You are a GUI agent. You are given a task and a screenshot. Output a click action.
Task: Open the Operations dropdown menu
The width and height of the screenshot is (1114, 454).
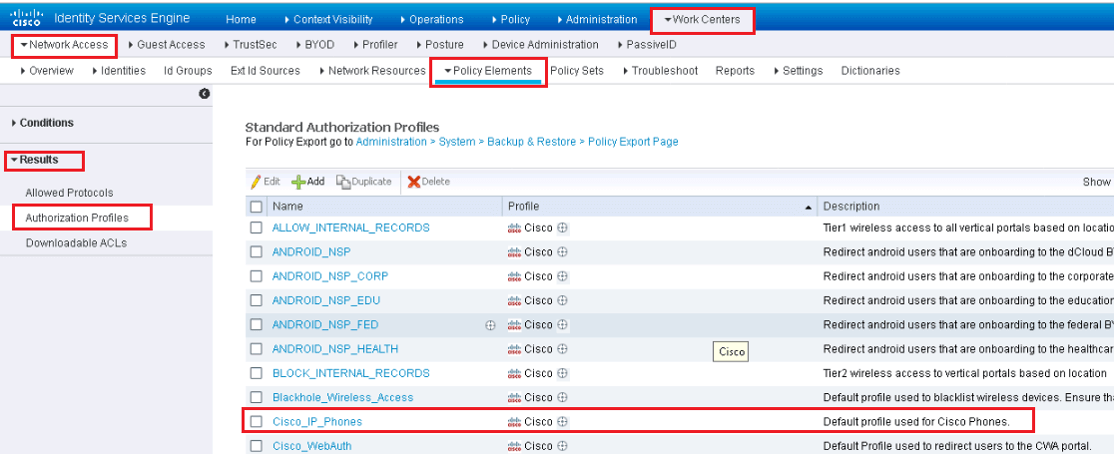point(432,19)
